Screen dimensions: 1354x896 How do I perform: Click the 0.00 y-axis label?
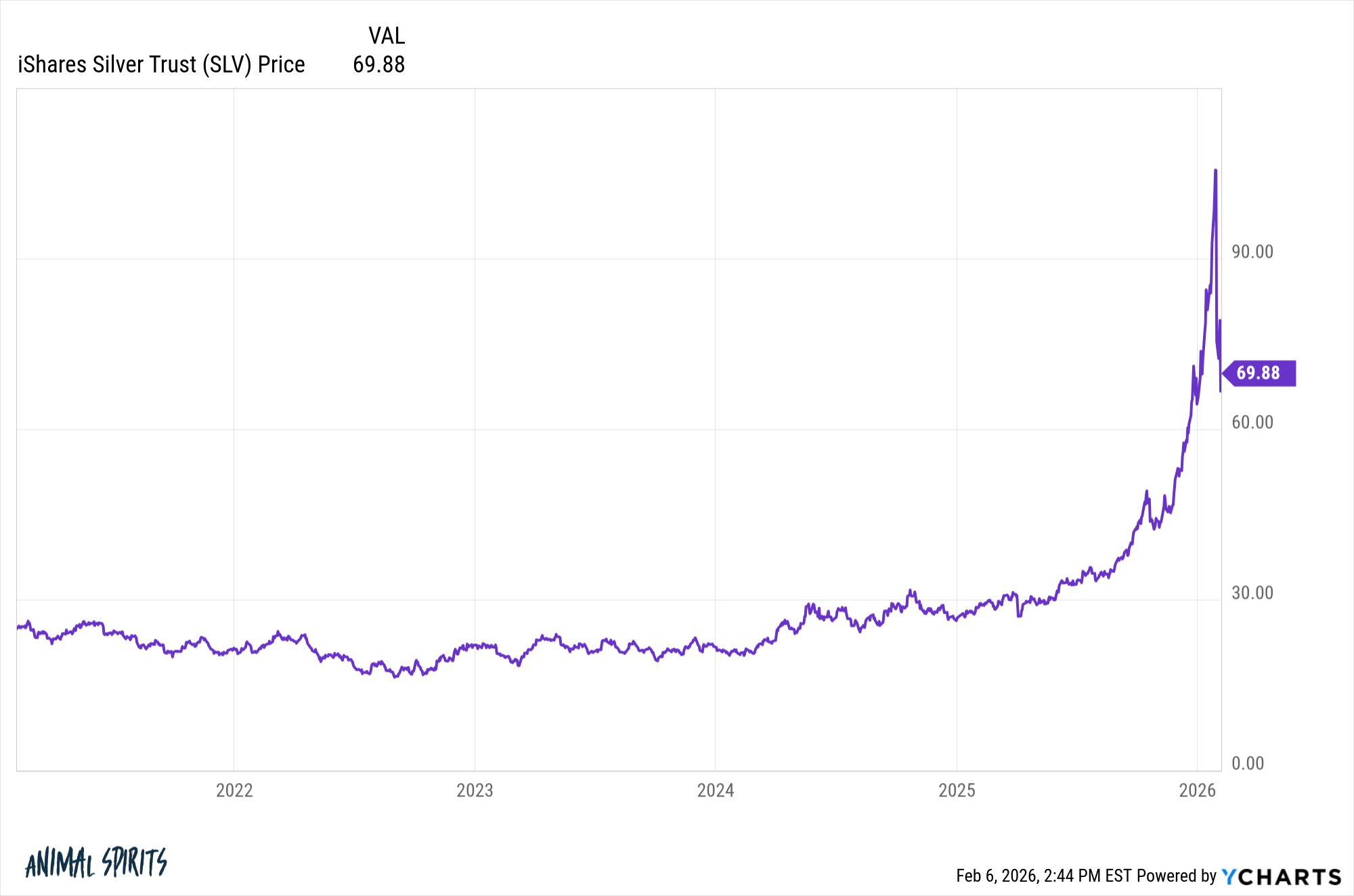pyautogui.click(x=1248, y=763)
